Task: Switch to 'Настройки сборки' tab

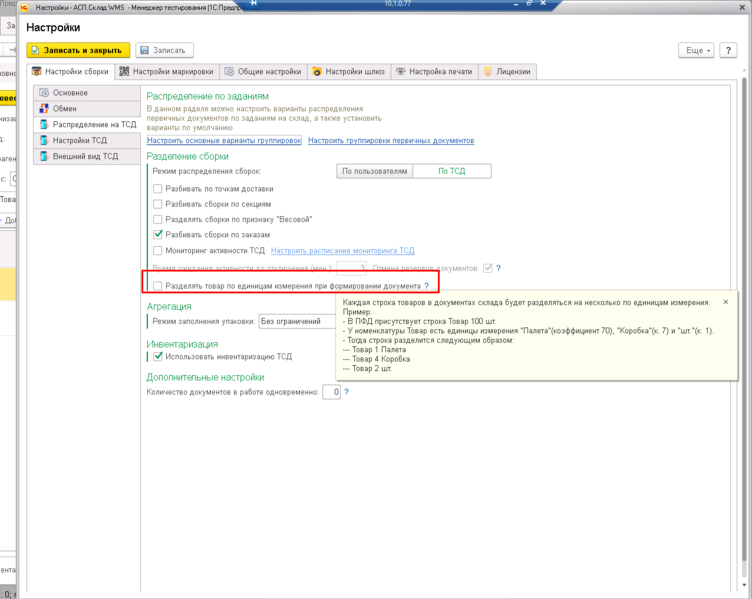Action: [70, 71]
